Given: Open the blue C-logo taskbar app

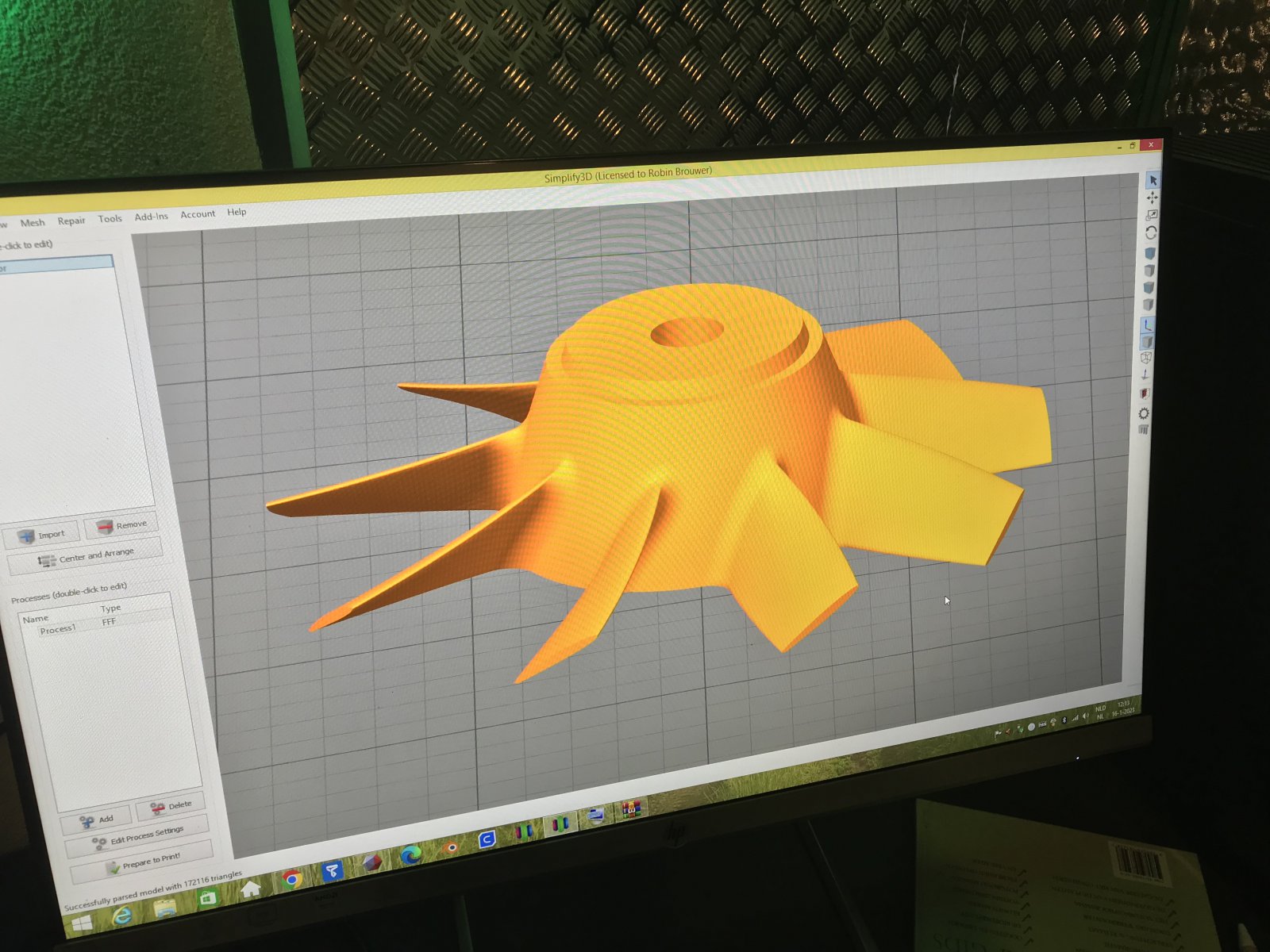Looking at the screenshot, I should [487, 839].
